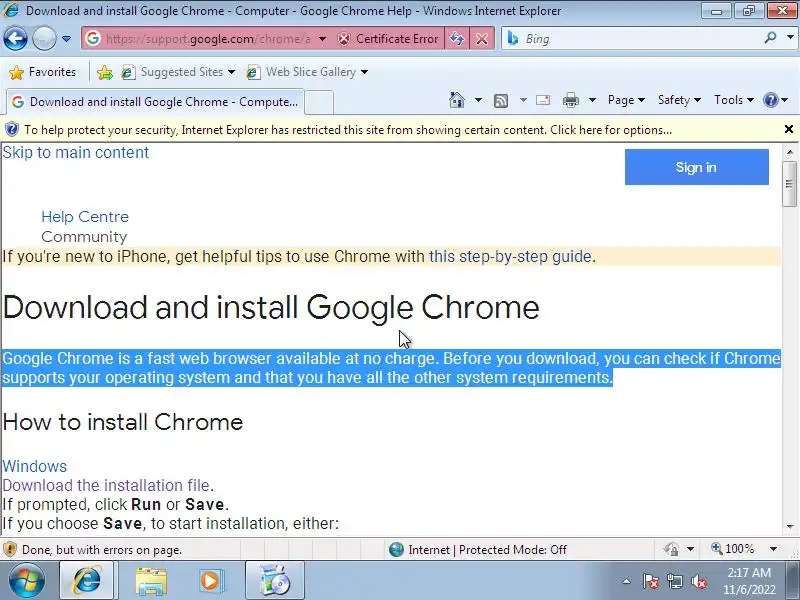Click the Print icon

(570, 101)
